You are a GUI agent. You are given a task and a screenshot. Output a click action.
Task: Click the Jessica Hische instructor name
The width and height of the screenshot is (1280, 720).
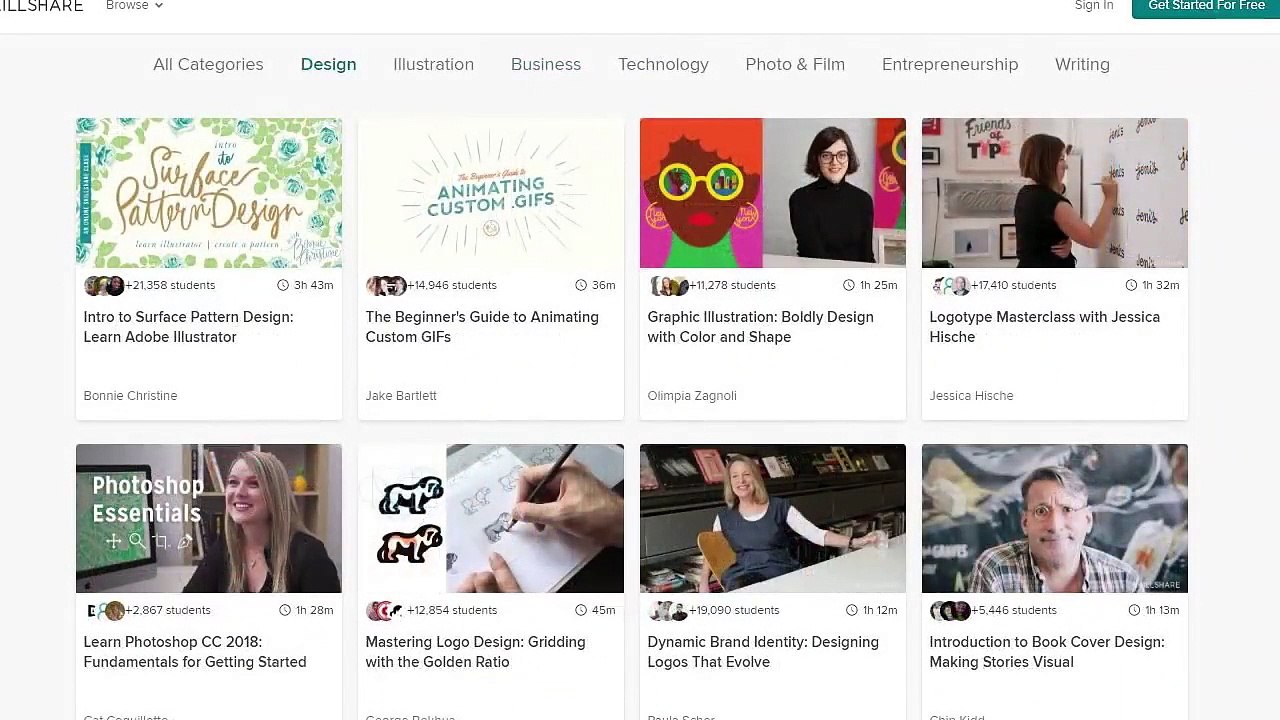point(971,396)
